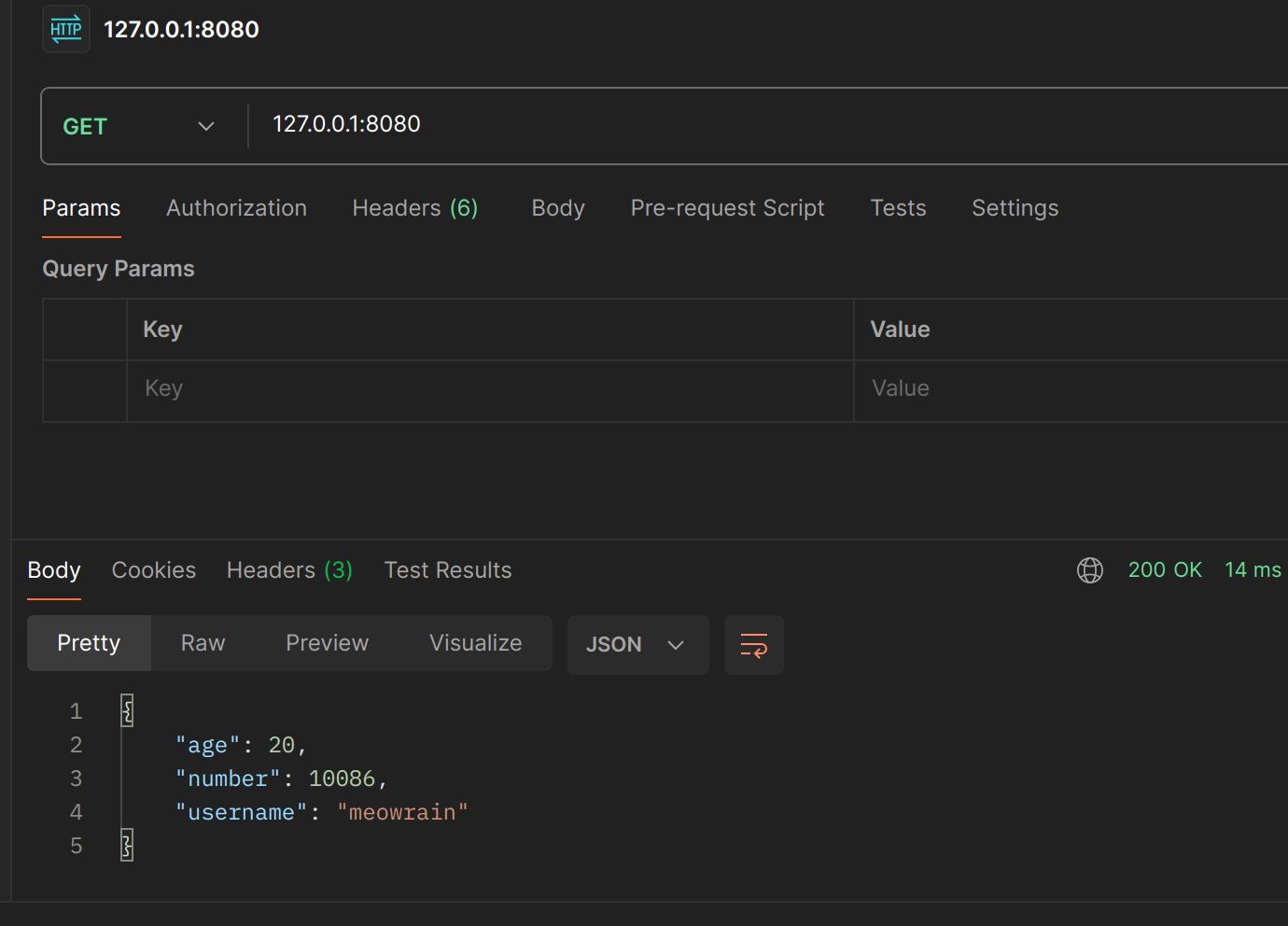Screen dimensions: 1288x926
Task: Click the HTTP request icon
Action: (x=65, y=30)
